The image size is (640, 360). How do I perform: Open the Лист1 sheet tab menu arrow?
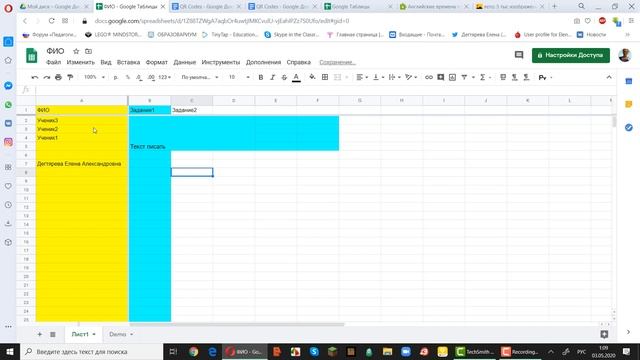(x=94, y=334)
